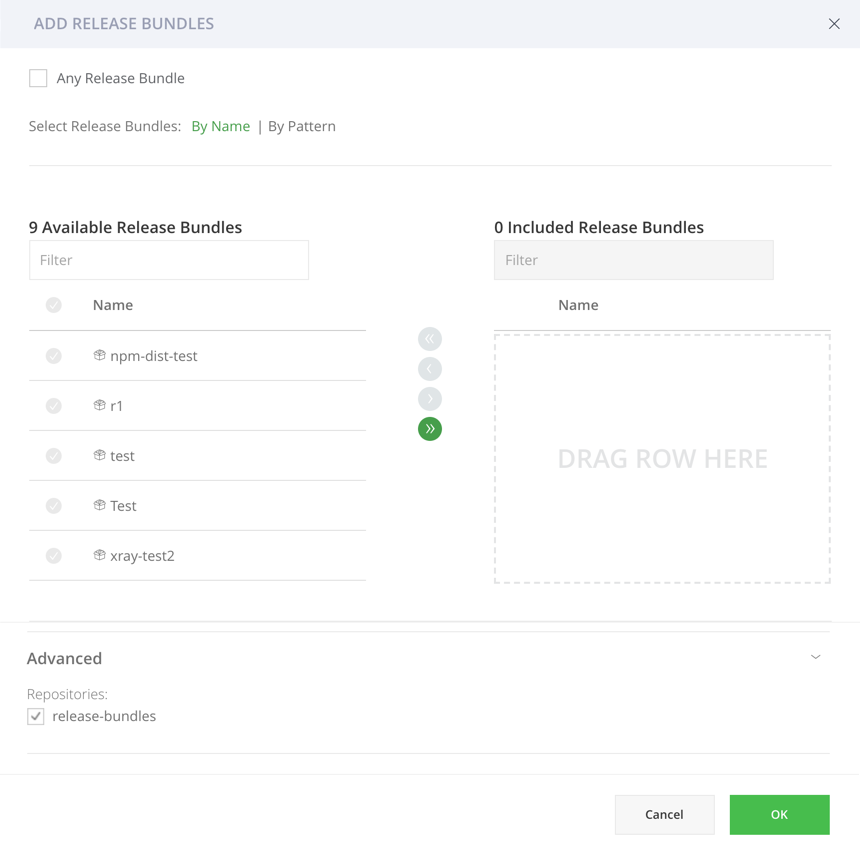The image size is (860, 853).
Task: Click the move-all-right double arrow
Action: click(429, 428)
